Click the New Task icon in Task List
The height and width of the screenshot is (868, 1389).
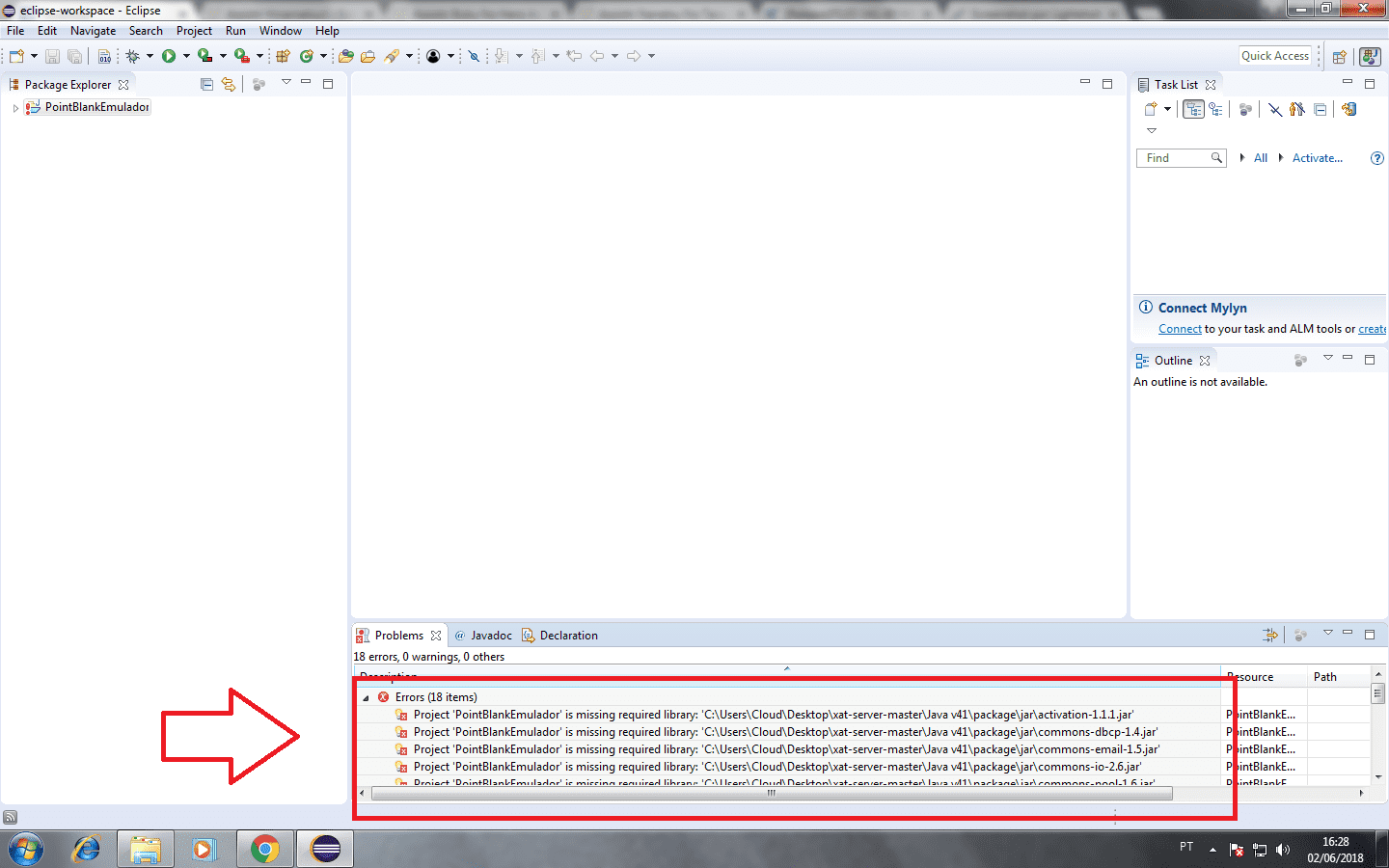[x=1150, y=109]
